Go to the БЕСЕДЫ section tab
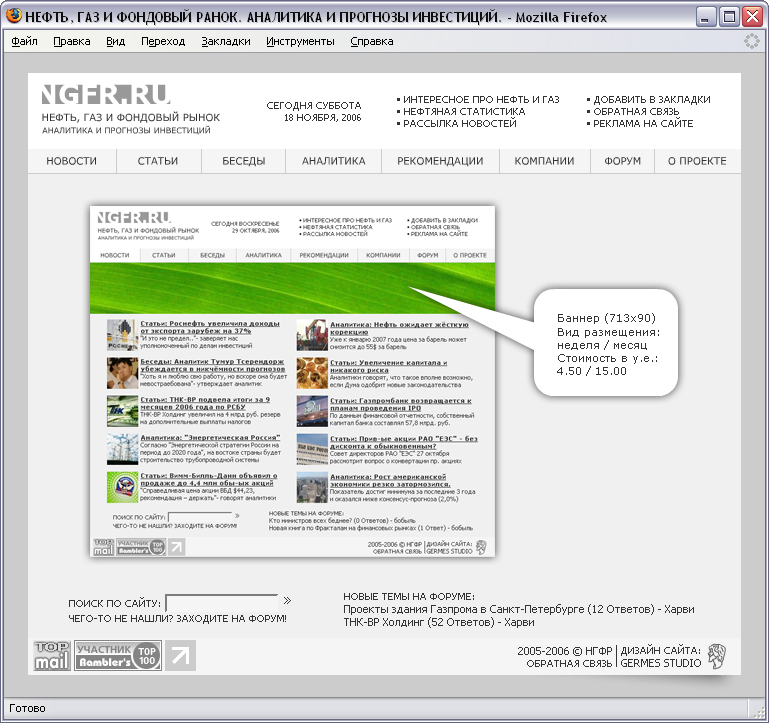This screenshot has width=769, height=723. coord(244,161)
